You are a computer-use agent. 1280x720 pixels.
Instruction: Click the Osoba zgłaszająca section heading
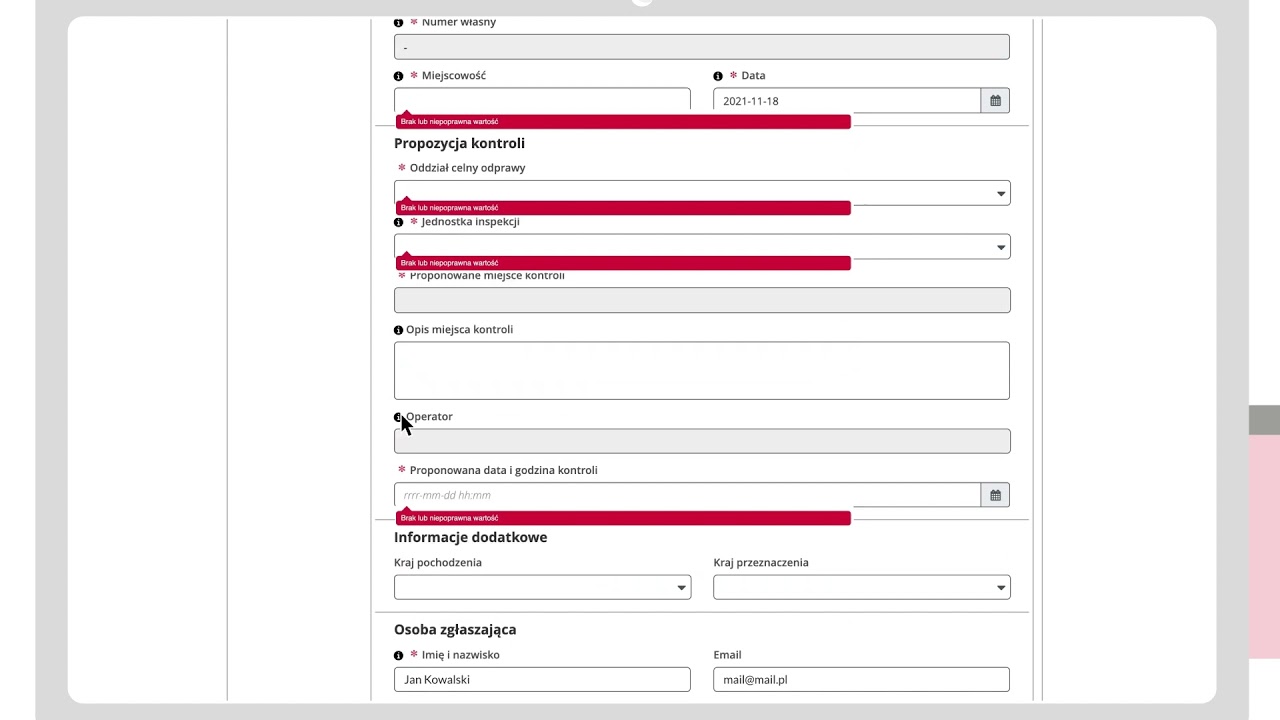(455, 630)
